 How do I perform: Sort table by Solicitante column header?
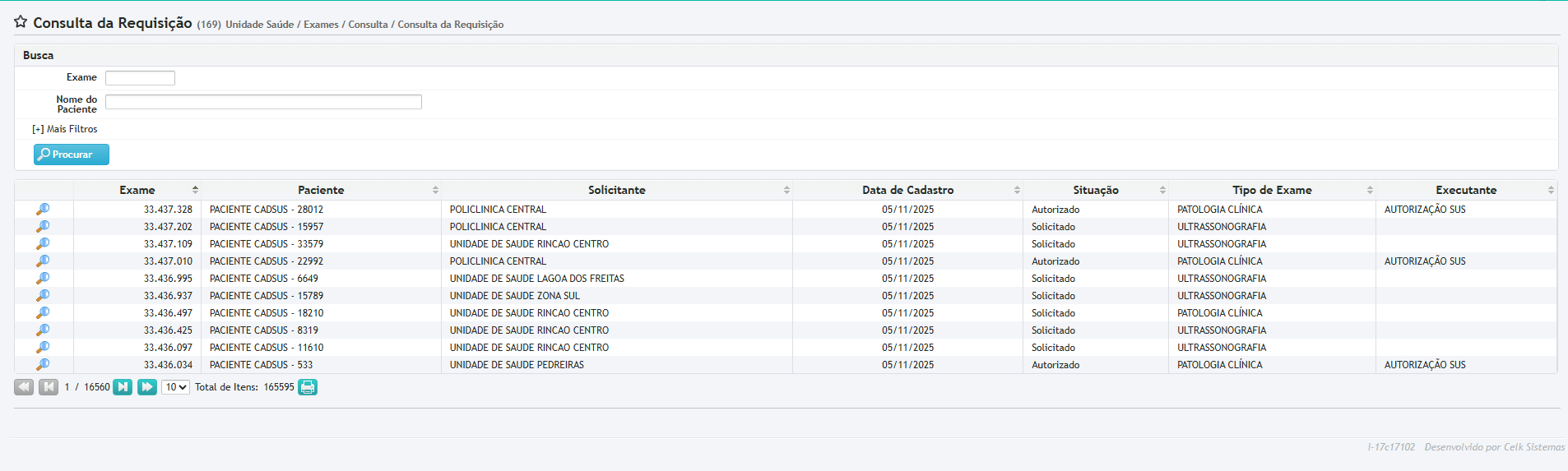click(616, 190)
